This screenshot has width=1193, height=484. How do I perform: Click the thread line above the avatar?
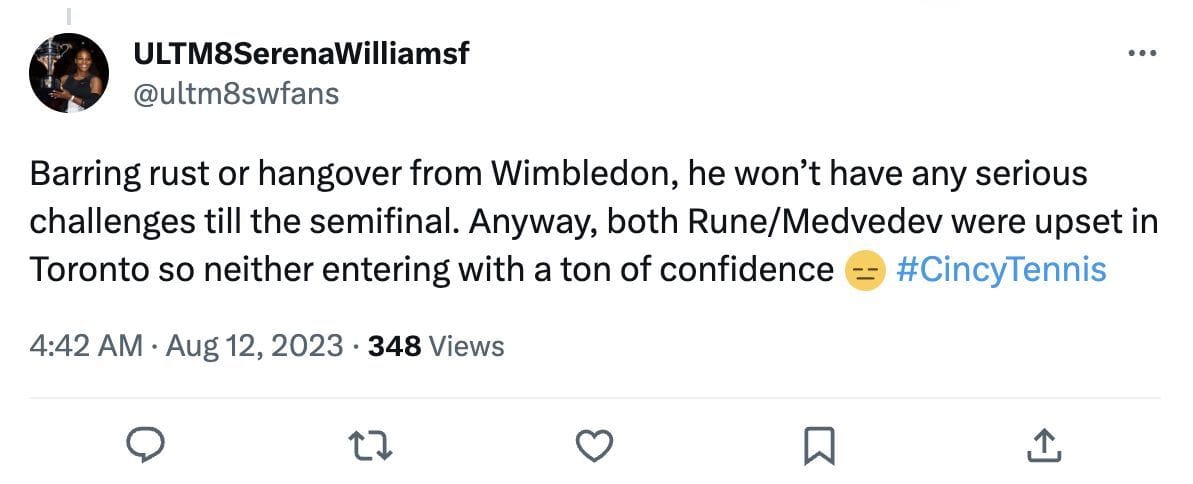tap(69, 14)
